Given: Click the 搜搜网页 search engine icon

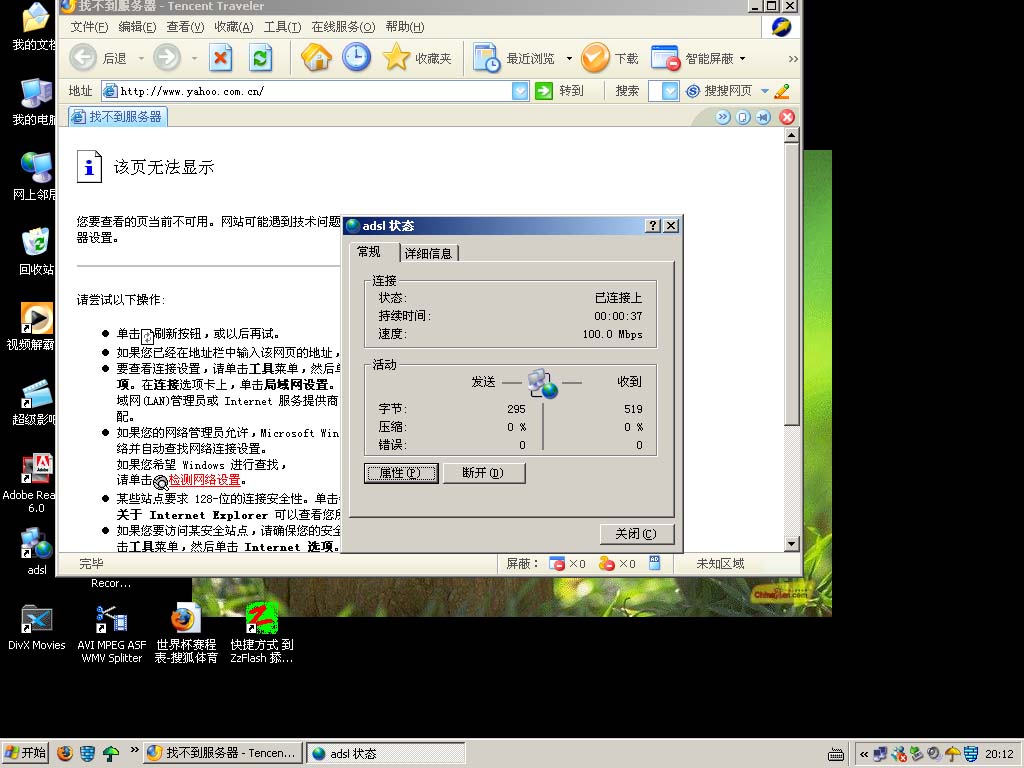Looking at the screenshot, I should (693, 91).
